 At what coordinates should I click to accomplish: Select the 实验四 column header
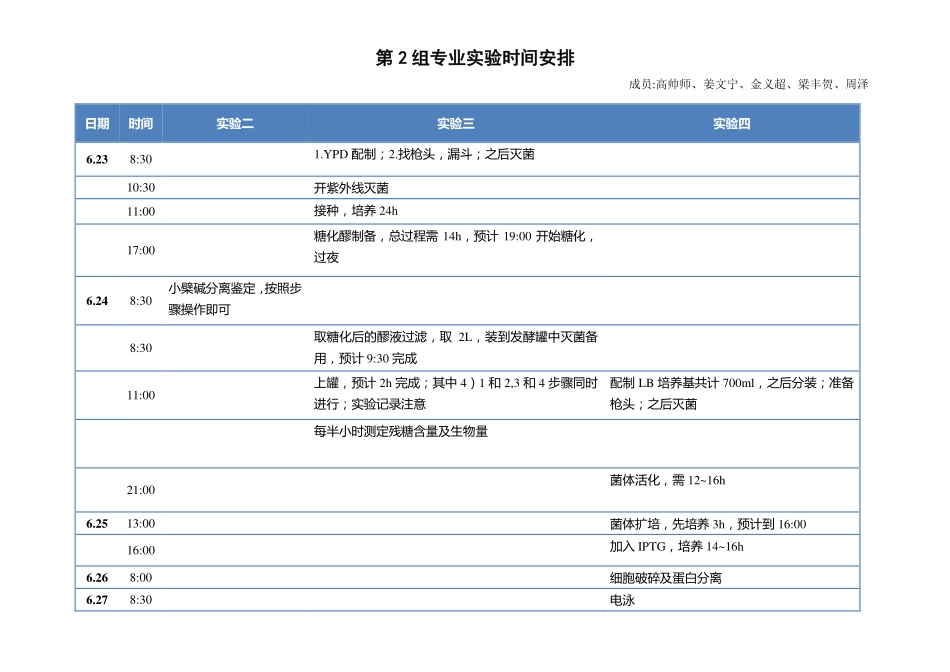732,122
